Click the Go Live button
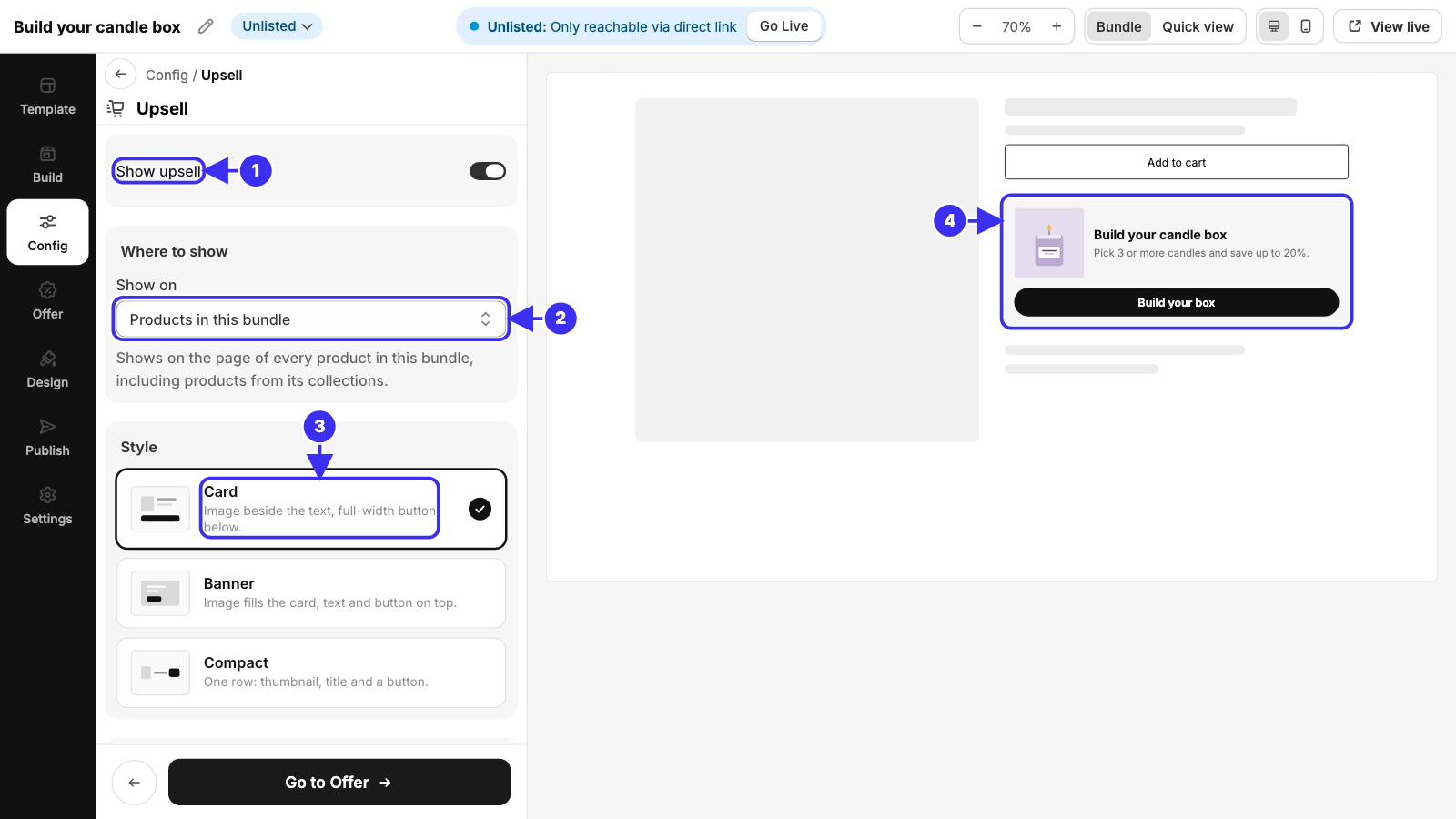The image size is (1456, 819). point(784,26)
